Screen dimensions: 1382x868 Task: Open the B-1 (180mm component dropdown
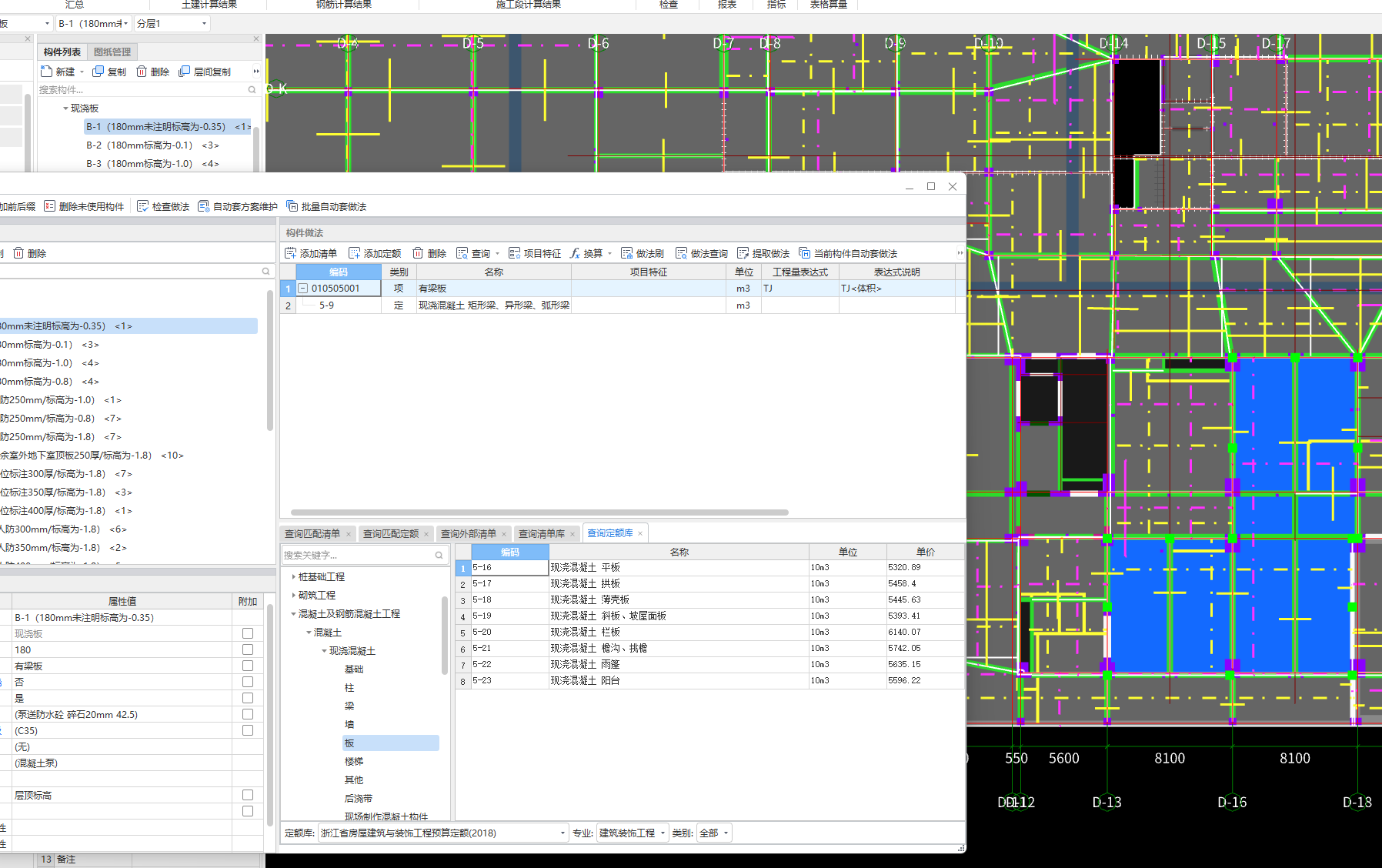pos(94,24)
